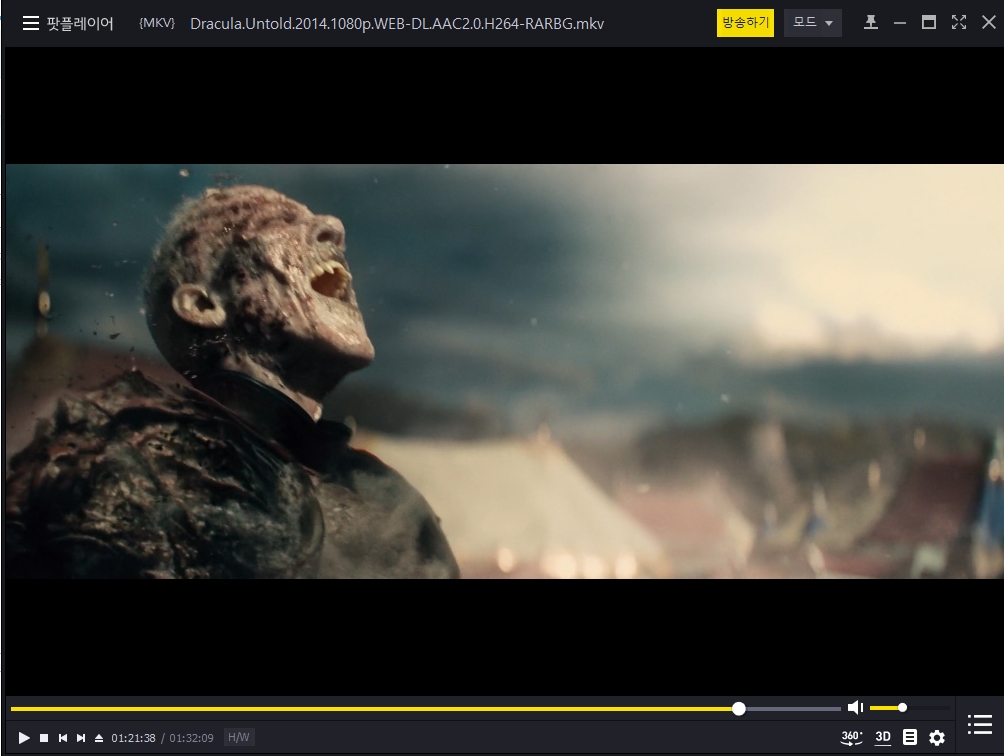Screen dimensions: 1004x756
Task: Click the {MKV} format label
Action: click(157, 23)
